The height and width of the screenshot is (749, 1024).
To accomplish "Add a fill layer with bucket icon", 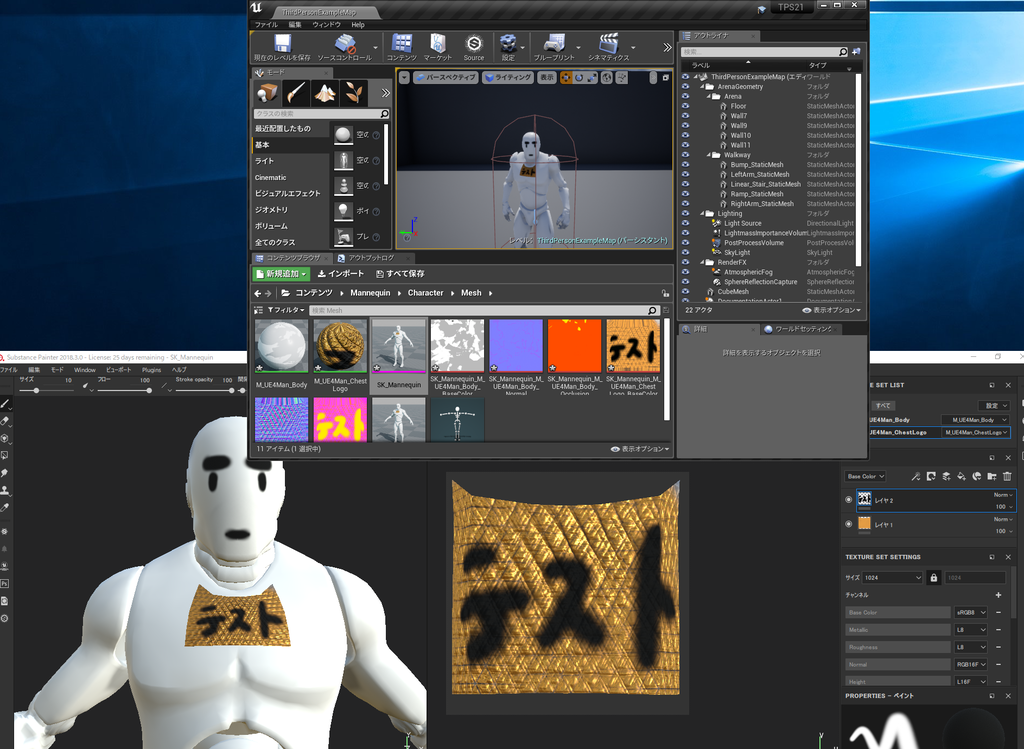I will pyautogui.click(x=961, y=477).
